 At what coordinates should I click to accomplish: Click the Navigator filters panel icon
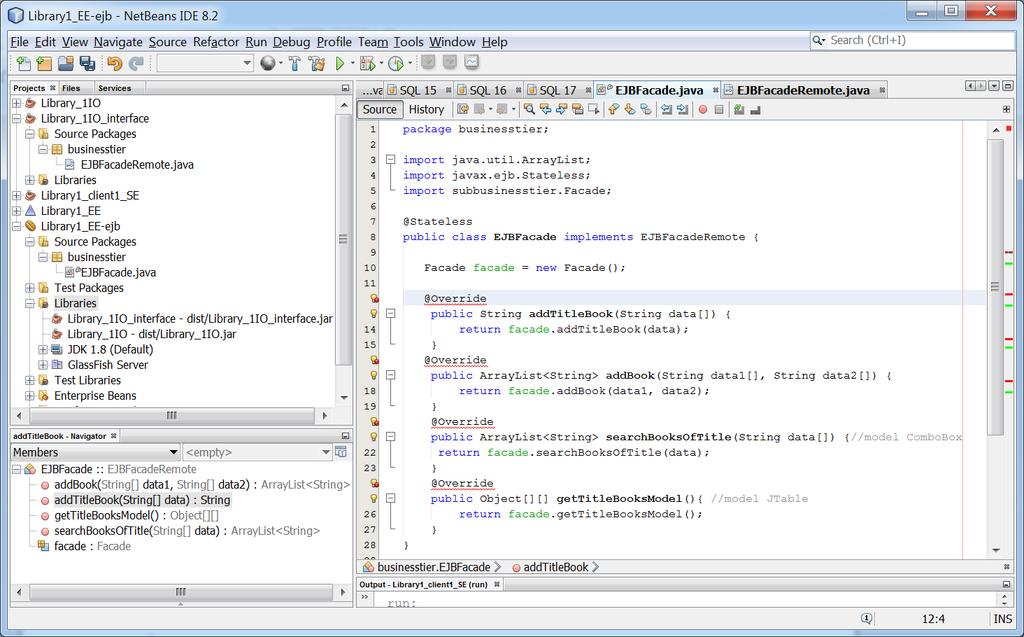pyautogui.click(x=341, y=452)
